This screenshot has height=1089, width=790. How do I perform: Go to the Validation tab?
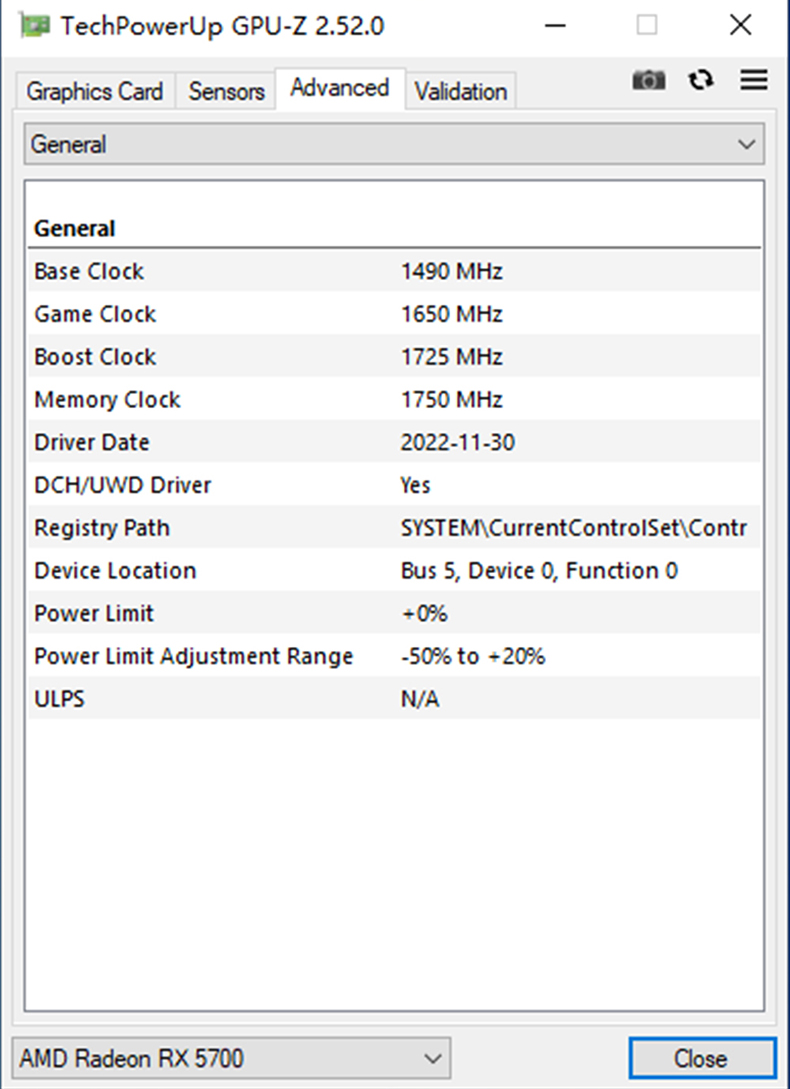coord(461,92)
